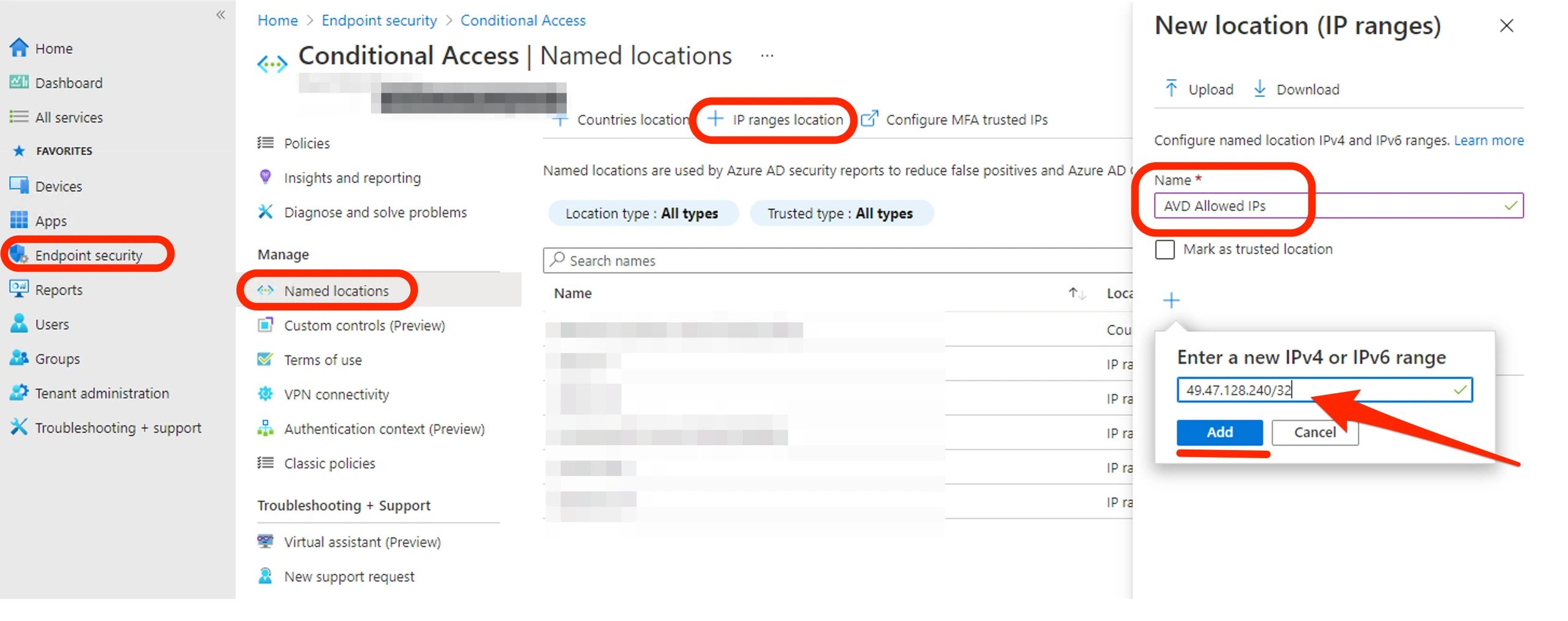
Task: Select the Endpoint security shield icon
Action: click(18, 254)
